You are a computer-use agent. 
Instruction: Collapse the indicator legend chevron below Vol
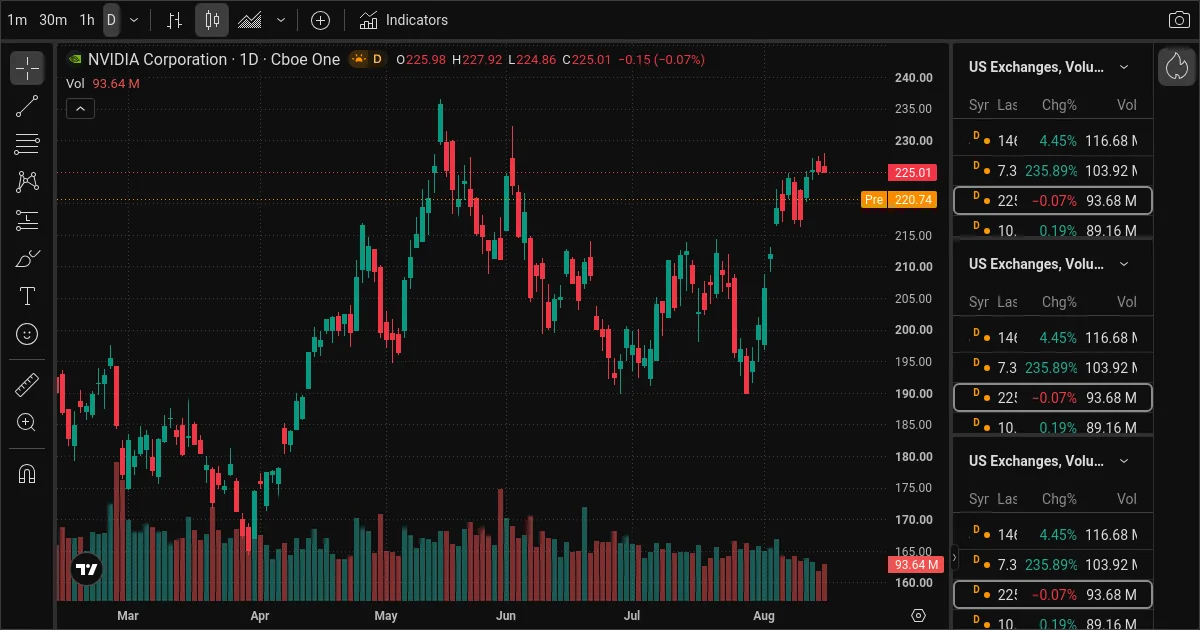coord(80,109)
